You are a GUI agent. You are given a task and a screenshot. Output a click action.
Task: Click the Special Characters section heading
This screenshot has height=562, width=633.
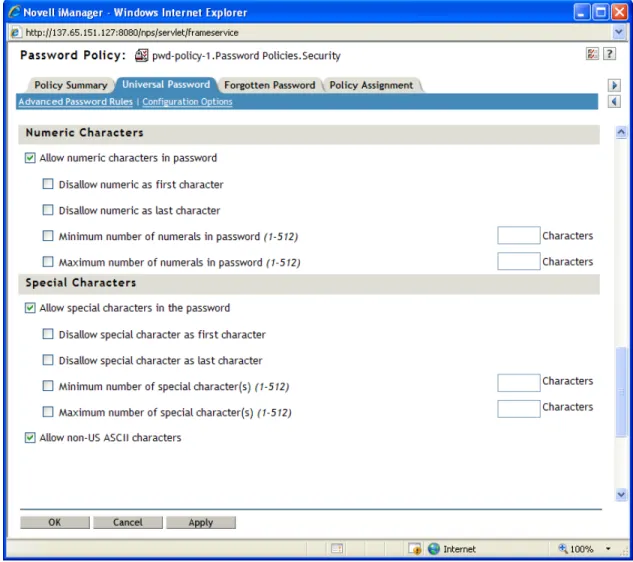tap(81, 283)
